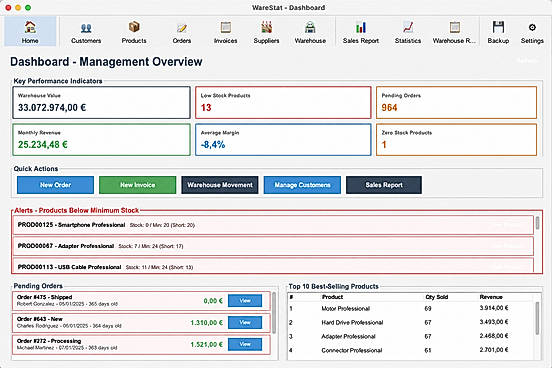Click the Order #272 - Processing title
The height and width of the screenshot is (368, 552).
click(49, 341)
